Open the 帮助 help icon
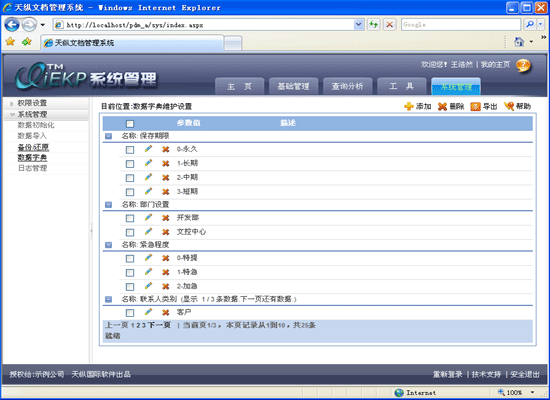This screenshot has height=400, width=550. click(509, 106)
